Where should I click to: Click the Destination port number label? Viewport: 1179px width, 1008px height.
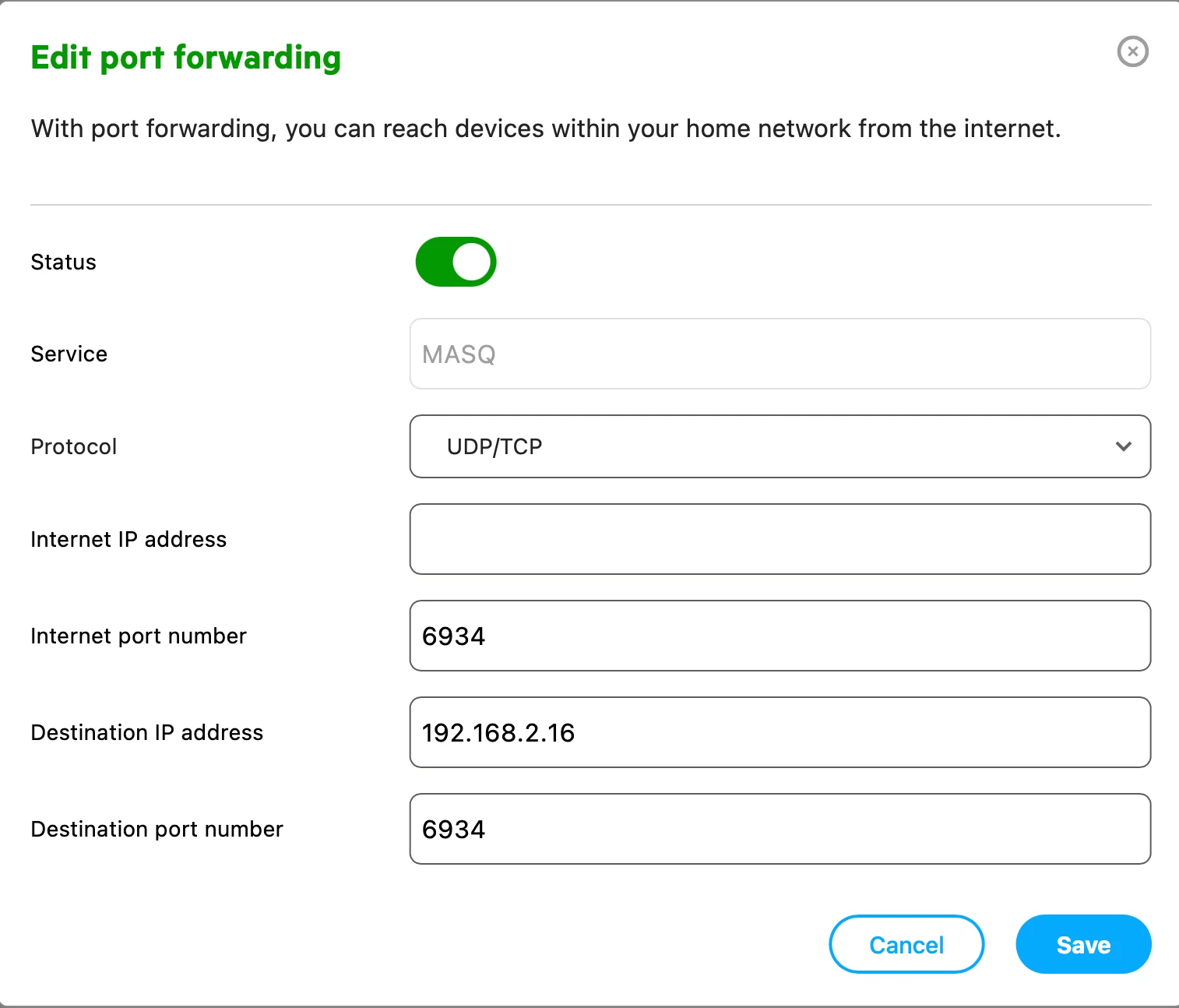[x=157, y=829]
